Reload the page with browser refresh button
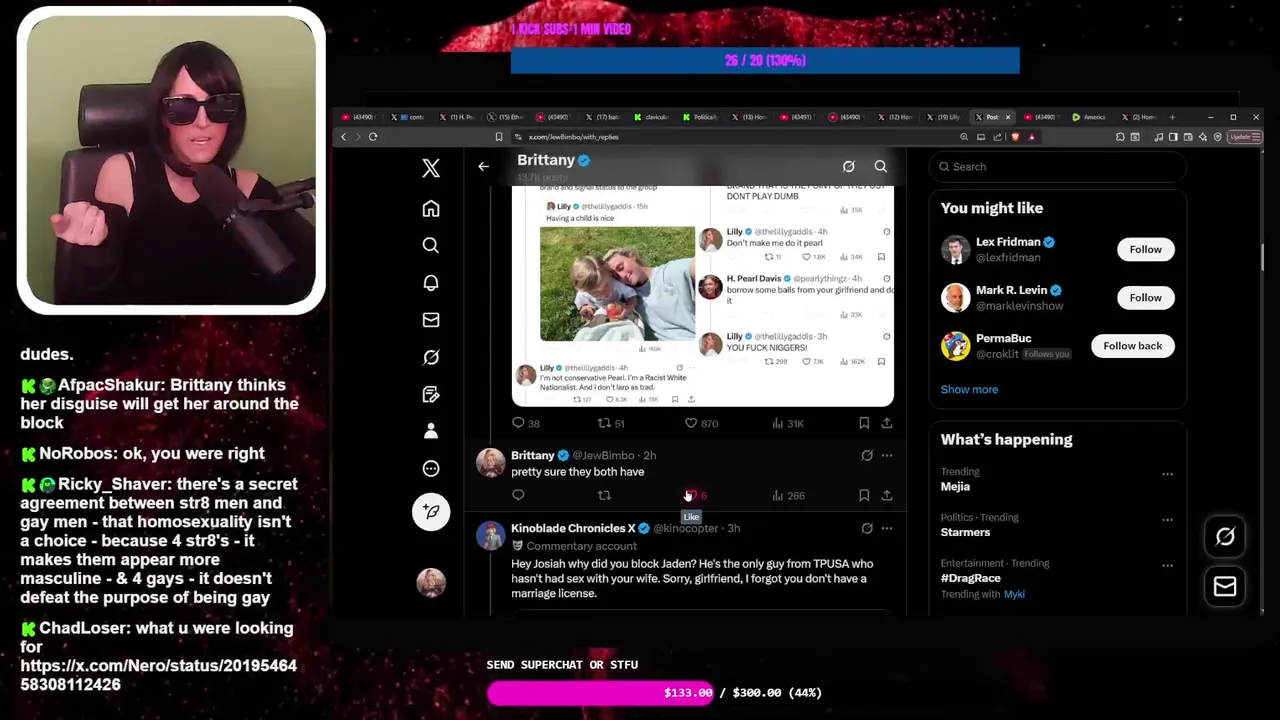The height and width of the screenshot is (720, 1280). (372, 137)
